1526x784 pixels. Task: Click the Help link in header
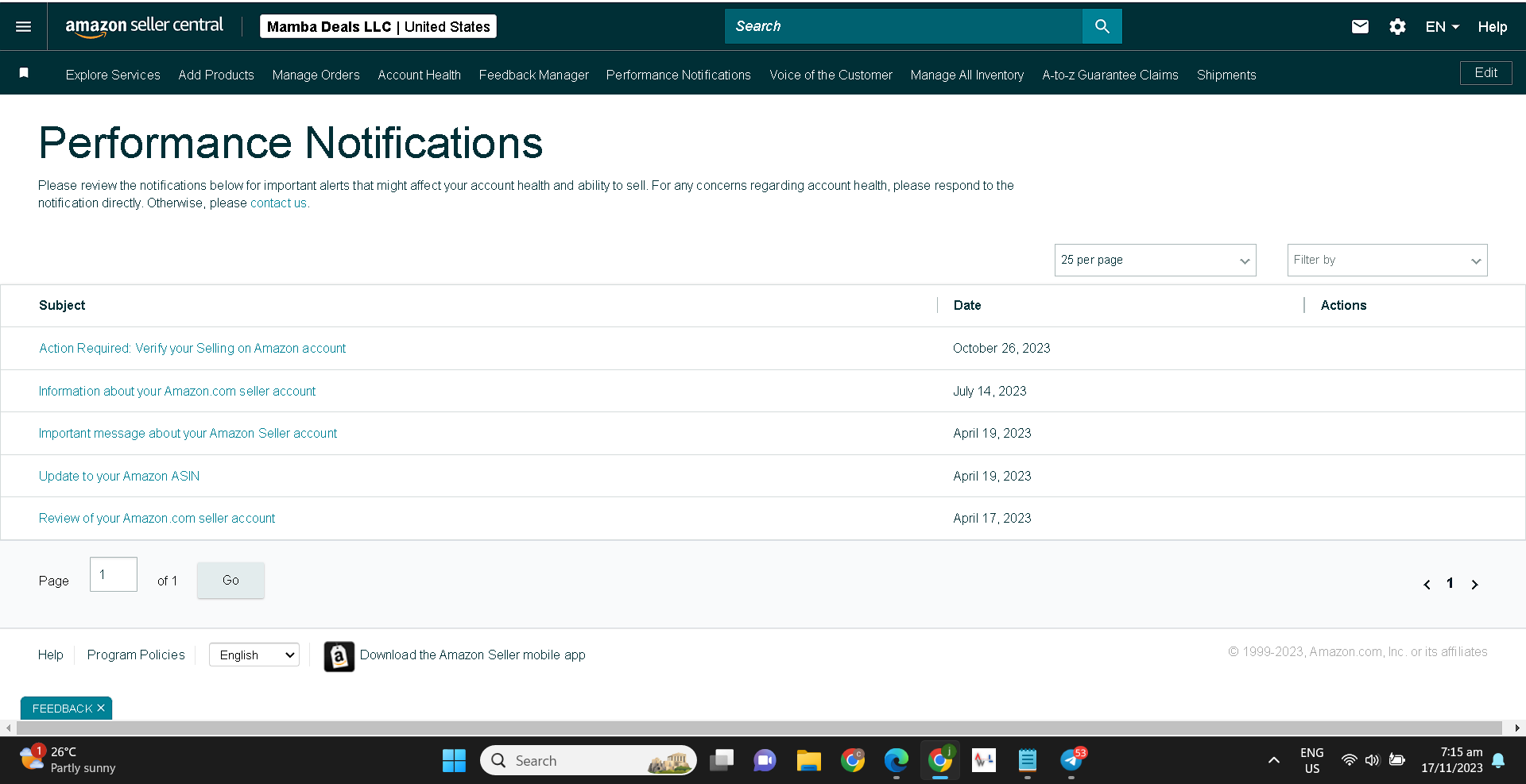(x=1492, y=27)
